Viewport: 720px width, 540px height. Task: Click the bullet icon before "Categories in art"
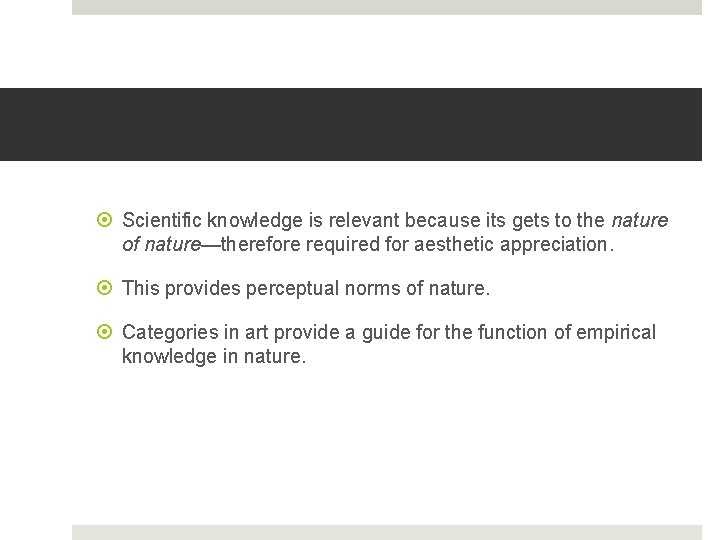point(106,333)
